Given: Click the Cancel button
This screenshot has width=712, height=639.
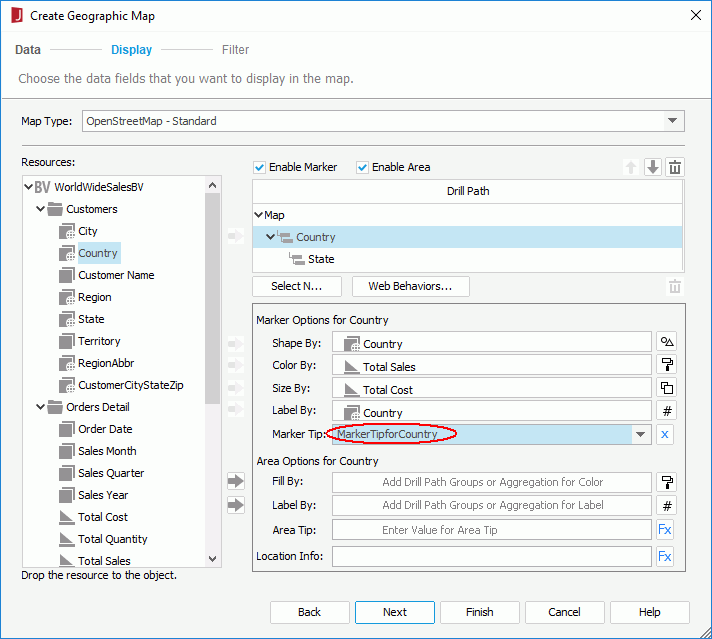Looking at the screenshot, I should [x=564, y=612].
